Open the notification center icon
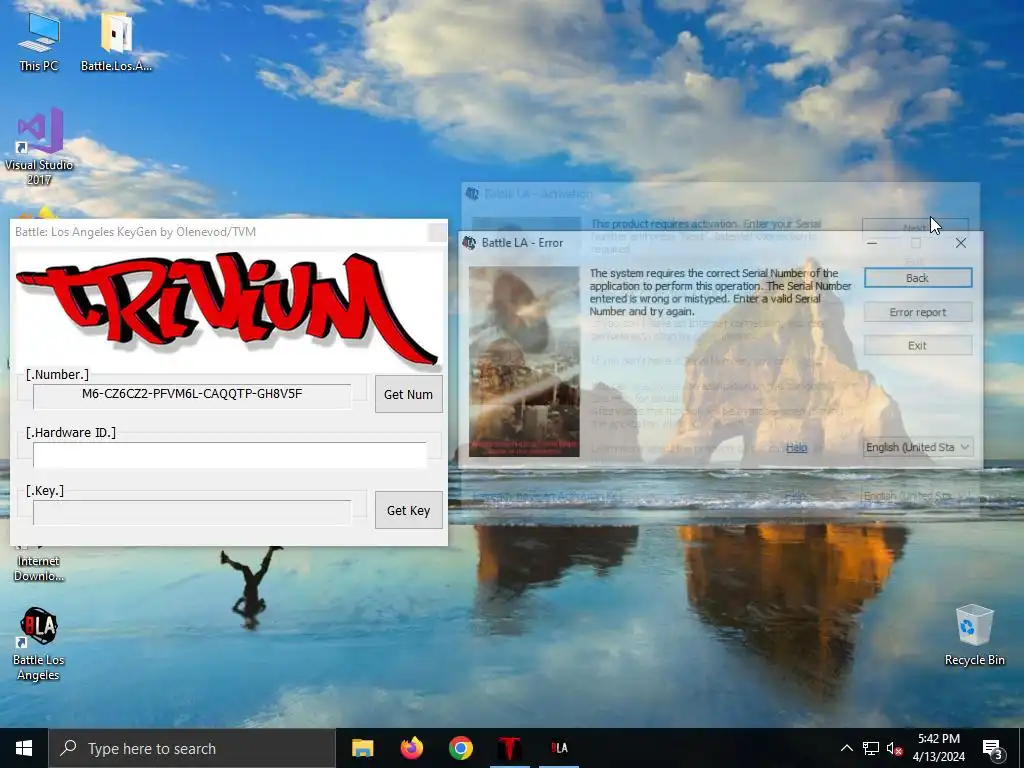 point(993,748)
